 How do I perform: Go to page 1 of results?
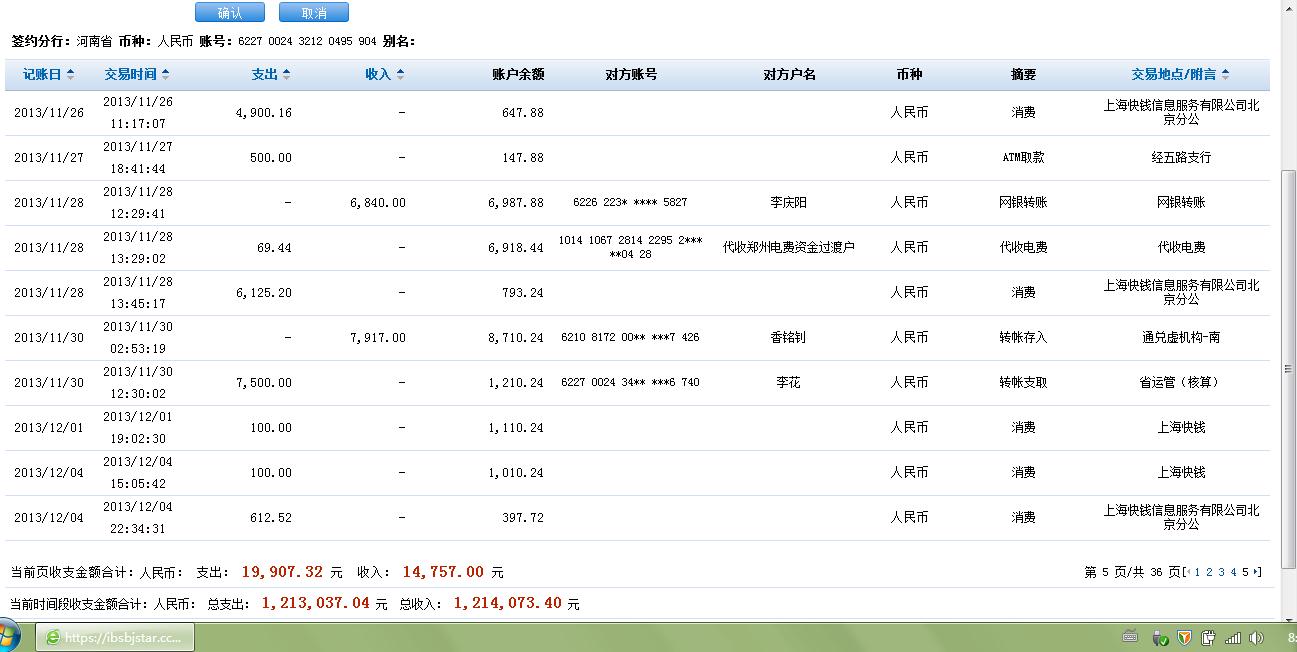1197,572
